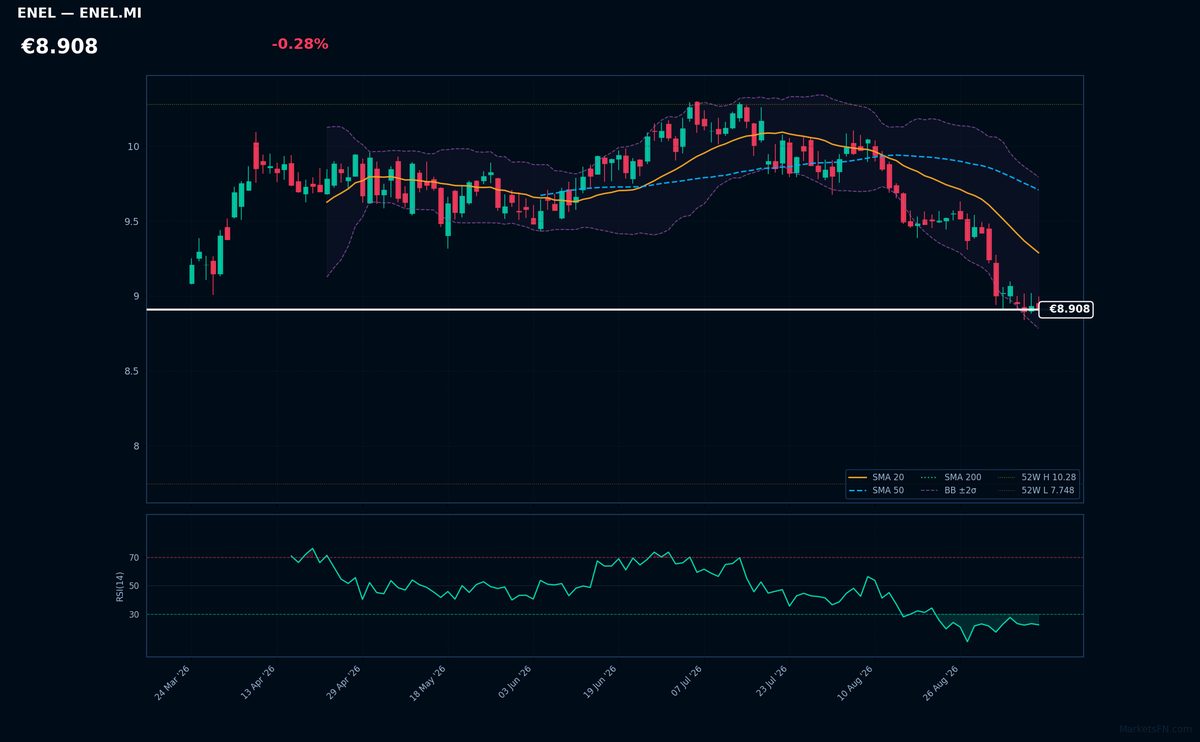Click the "13 Apr '26" date label
Screen dimensions: 1200x742
pyautogui.click(x=258, y=683)
